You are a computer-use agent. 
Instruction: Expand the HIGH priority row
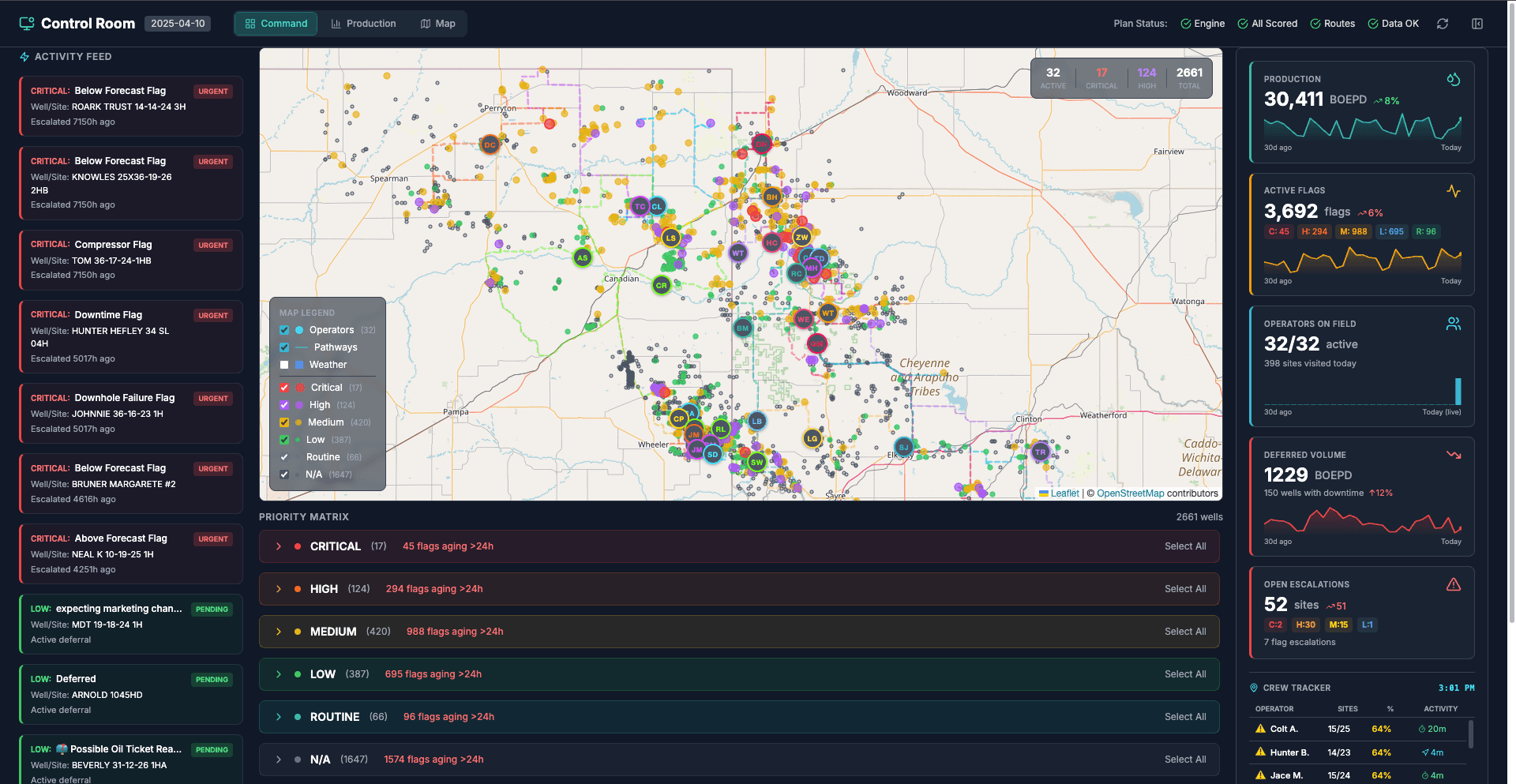click(x=279, y=589)
